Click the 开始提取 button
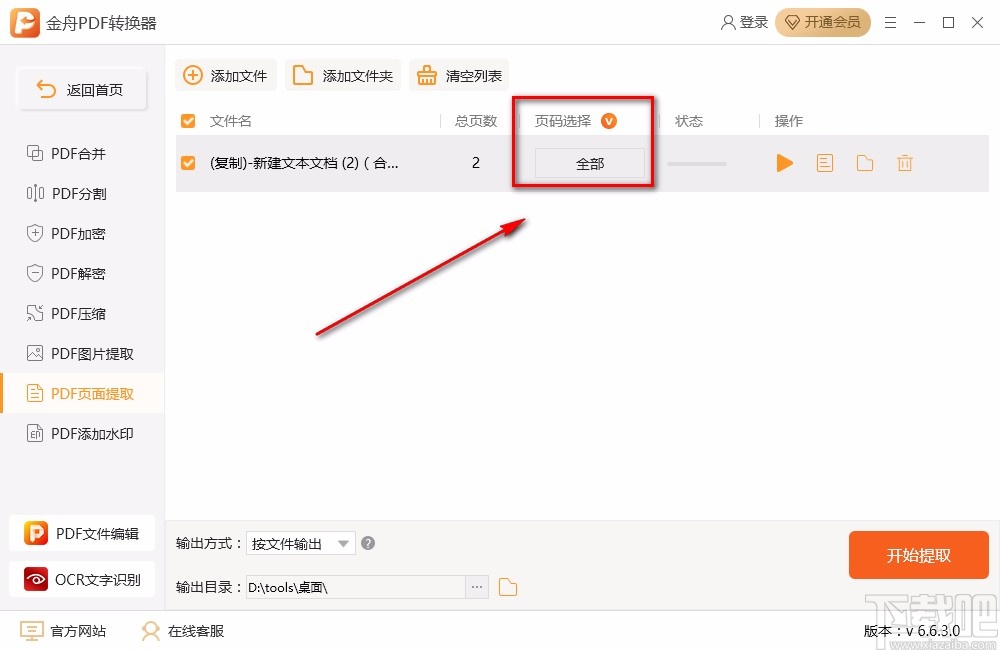 918,555
